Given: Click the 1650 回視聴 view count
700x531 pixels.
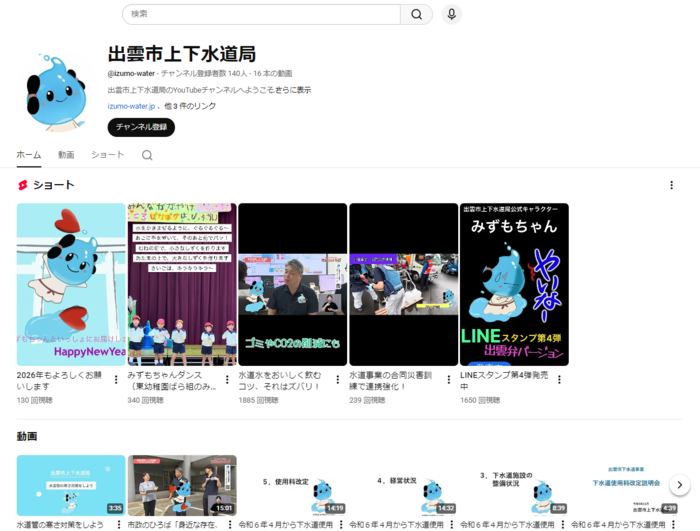Looking at the screenshot, I should coord(480,400).
